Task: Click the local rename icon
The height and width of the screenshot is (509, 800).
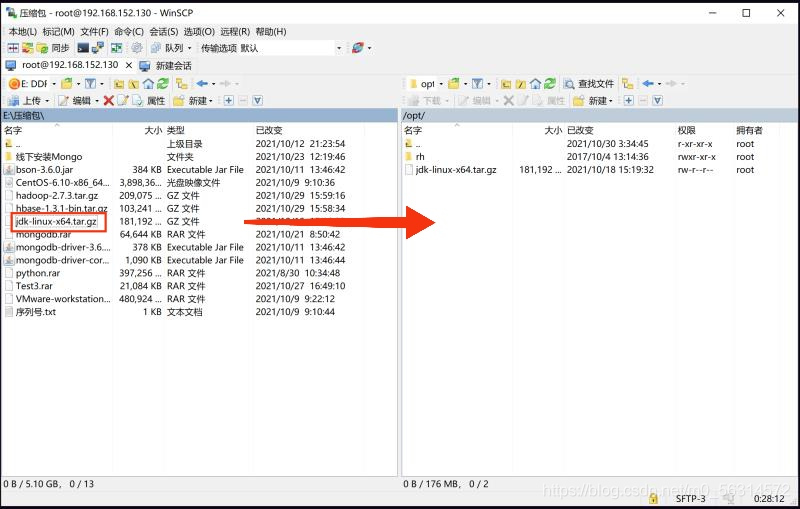Action: [x=122, y=100]
